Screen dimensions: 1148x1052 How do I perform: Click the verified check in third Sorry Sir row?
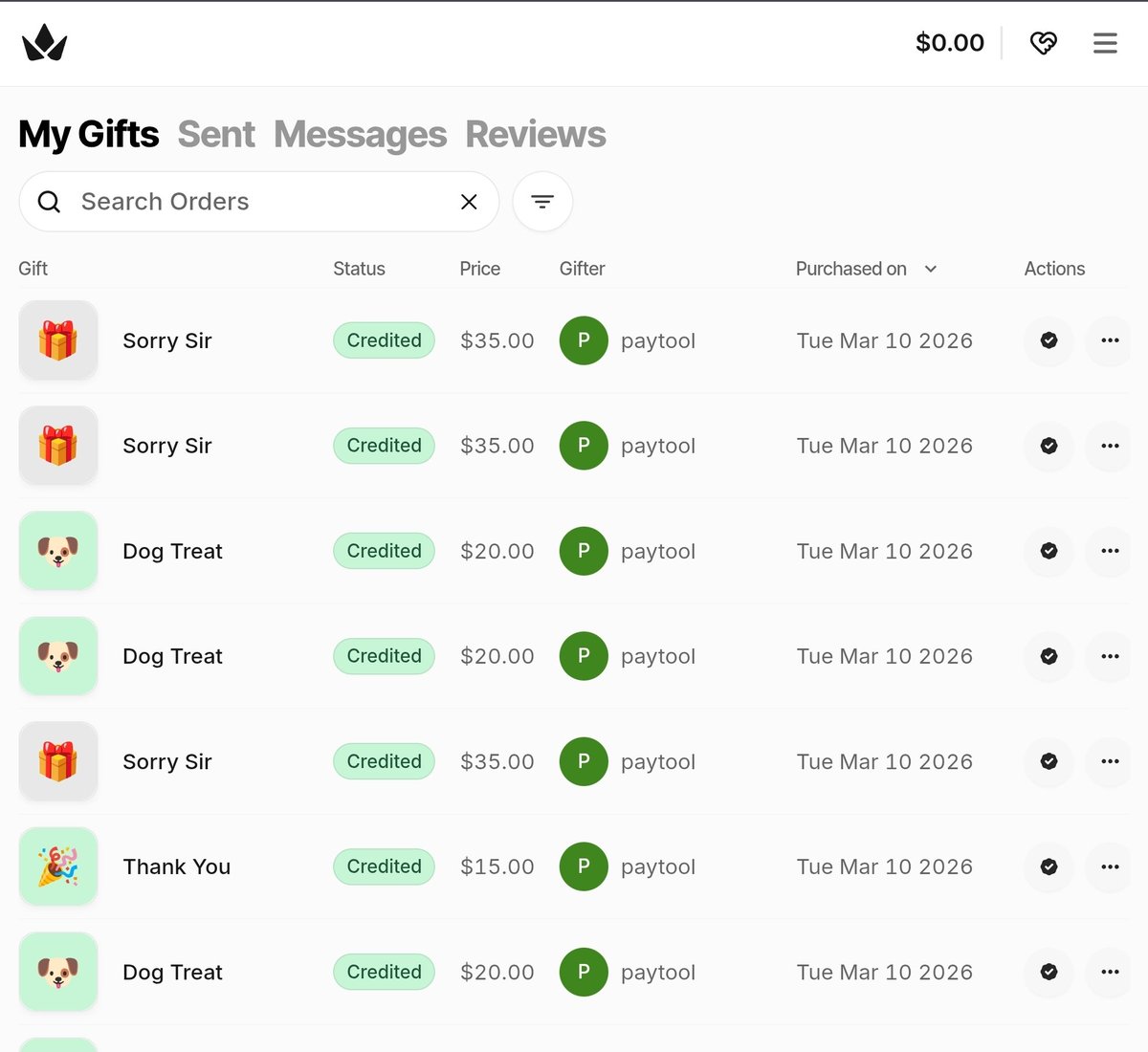[1049, 761]
